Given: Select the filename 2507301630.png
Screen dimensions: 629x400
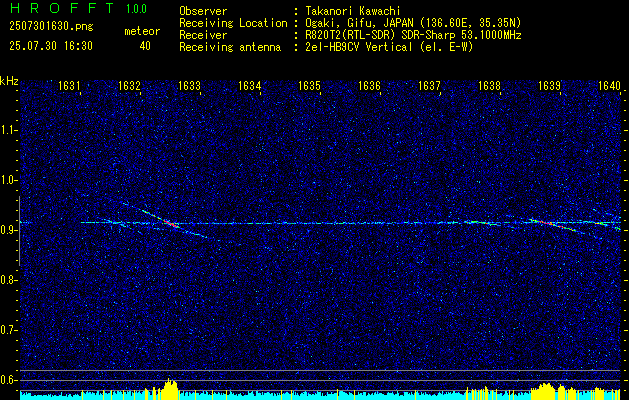Looking at the screenshot, I should (51, 27).
